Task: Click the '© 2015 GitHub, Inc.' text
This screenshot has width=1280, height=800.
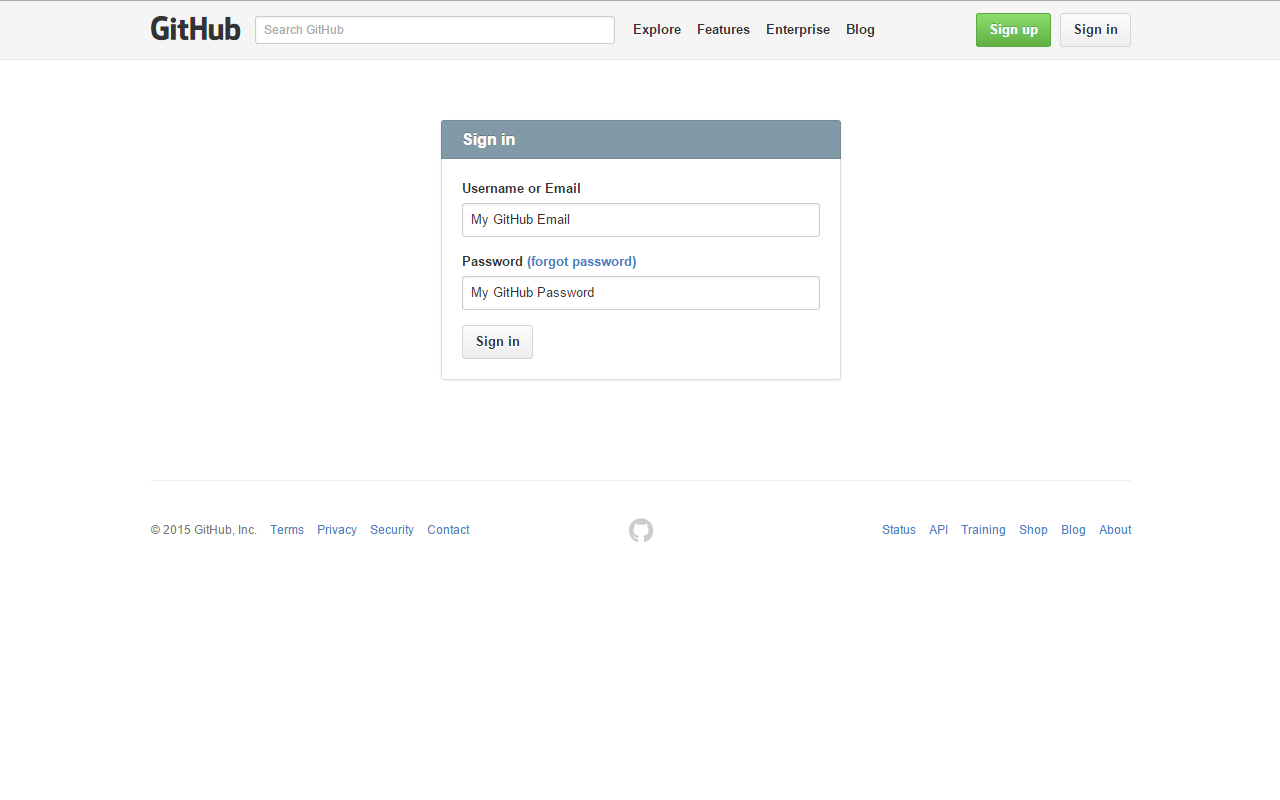Action: point(204,530)
